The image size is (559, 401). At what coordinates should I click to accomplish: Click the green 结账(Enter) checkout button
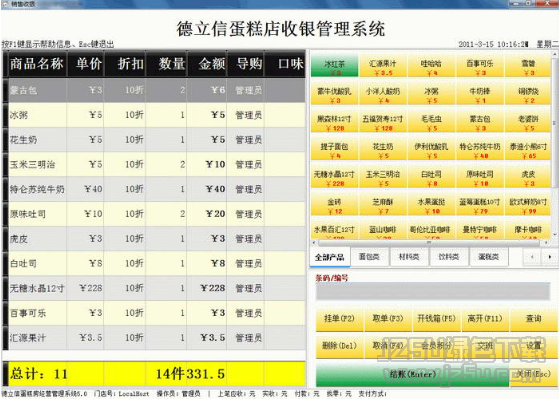pos(412,374)
